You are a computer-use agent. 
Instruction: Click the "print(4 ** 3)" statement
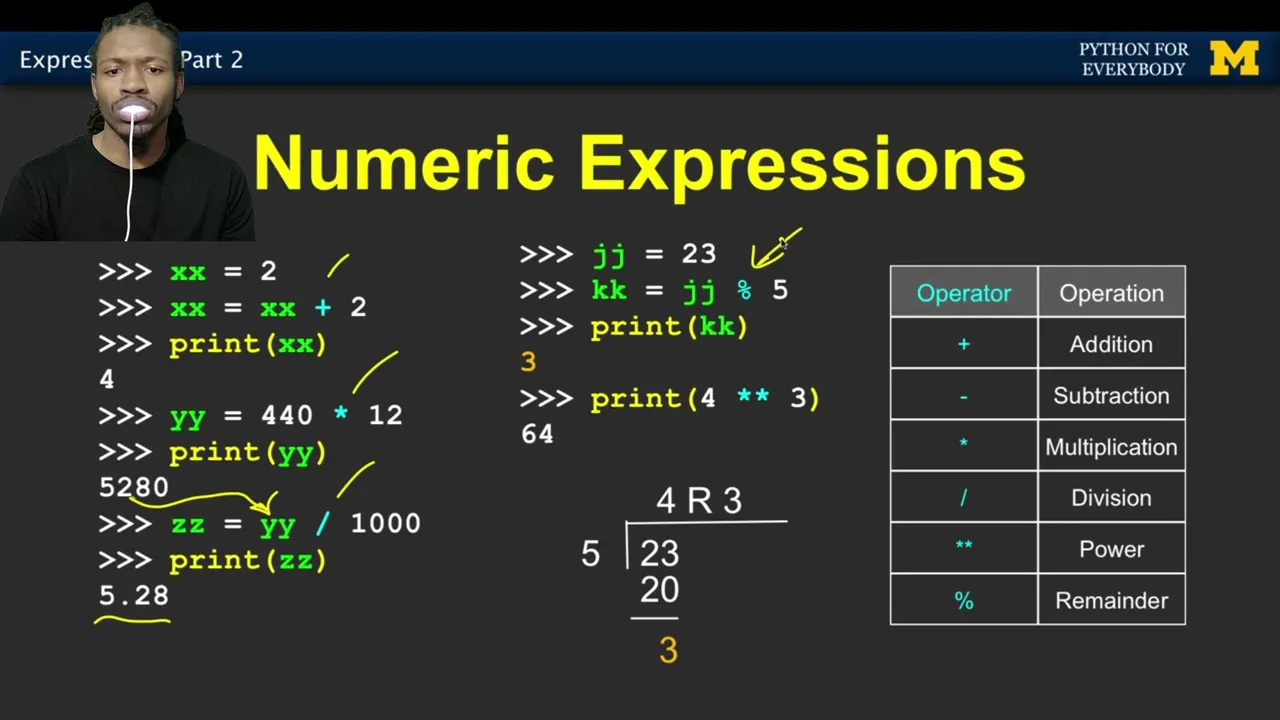[705, 399]
